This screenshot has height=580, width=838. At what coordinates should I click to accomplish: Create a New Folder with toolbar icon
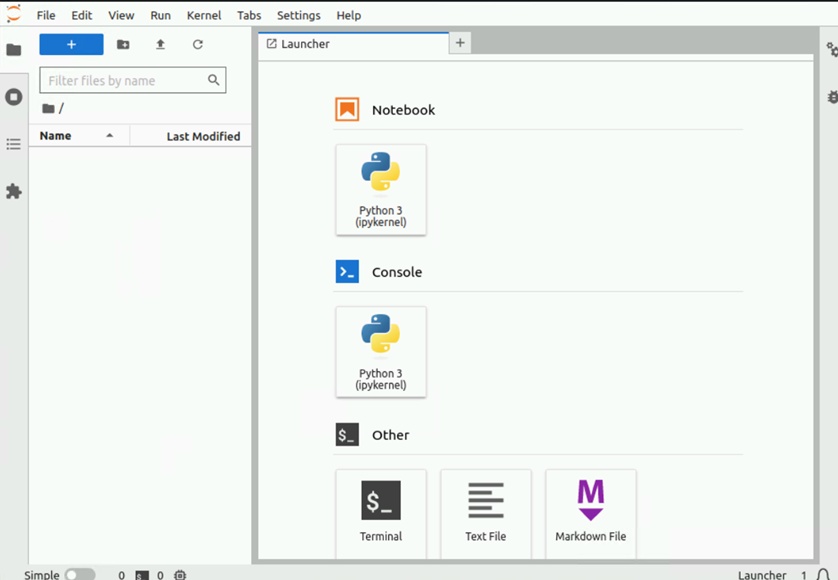click(123, 44)
